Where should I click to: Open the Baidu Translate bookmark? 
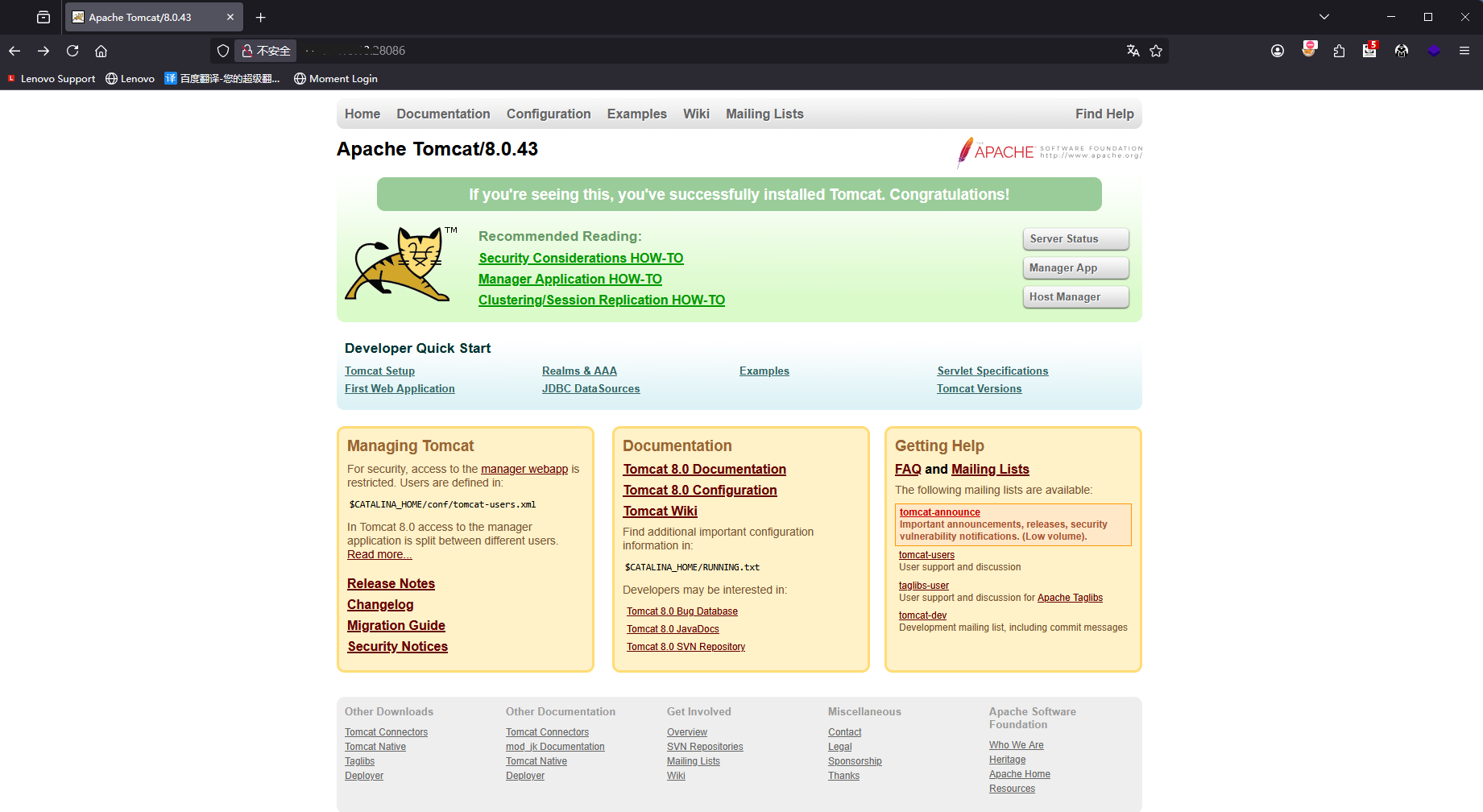[222, 78]
